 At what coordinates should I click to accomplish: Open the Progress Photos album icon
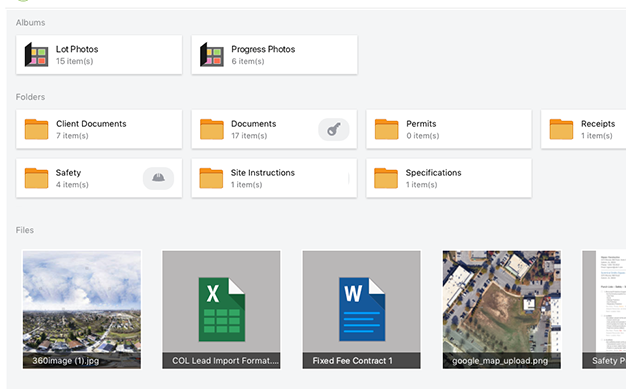coord(212,55)
